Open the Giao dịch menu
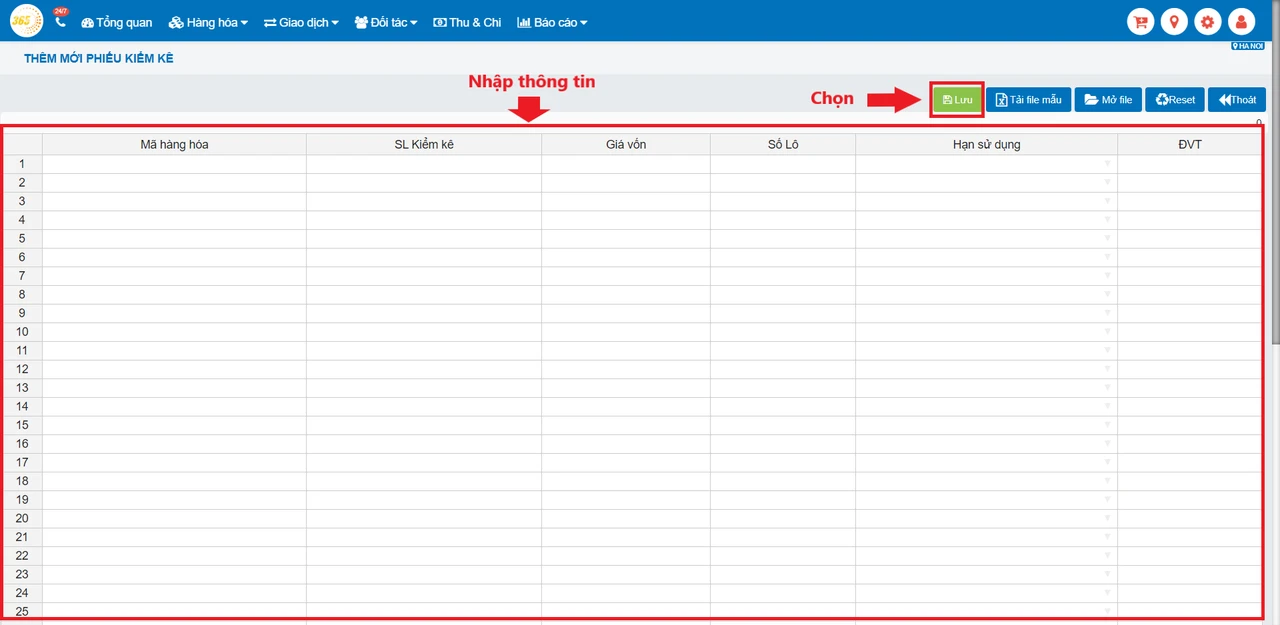The image size is (1280, 625). click(x=301, y=22)
